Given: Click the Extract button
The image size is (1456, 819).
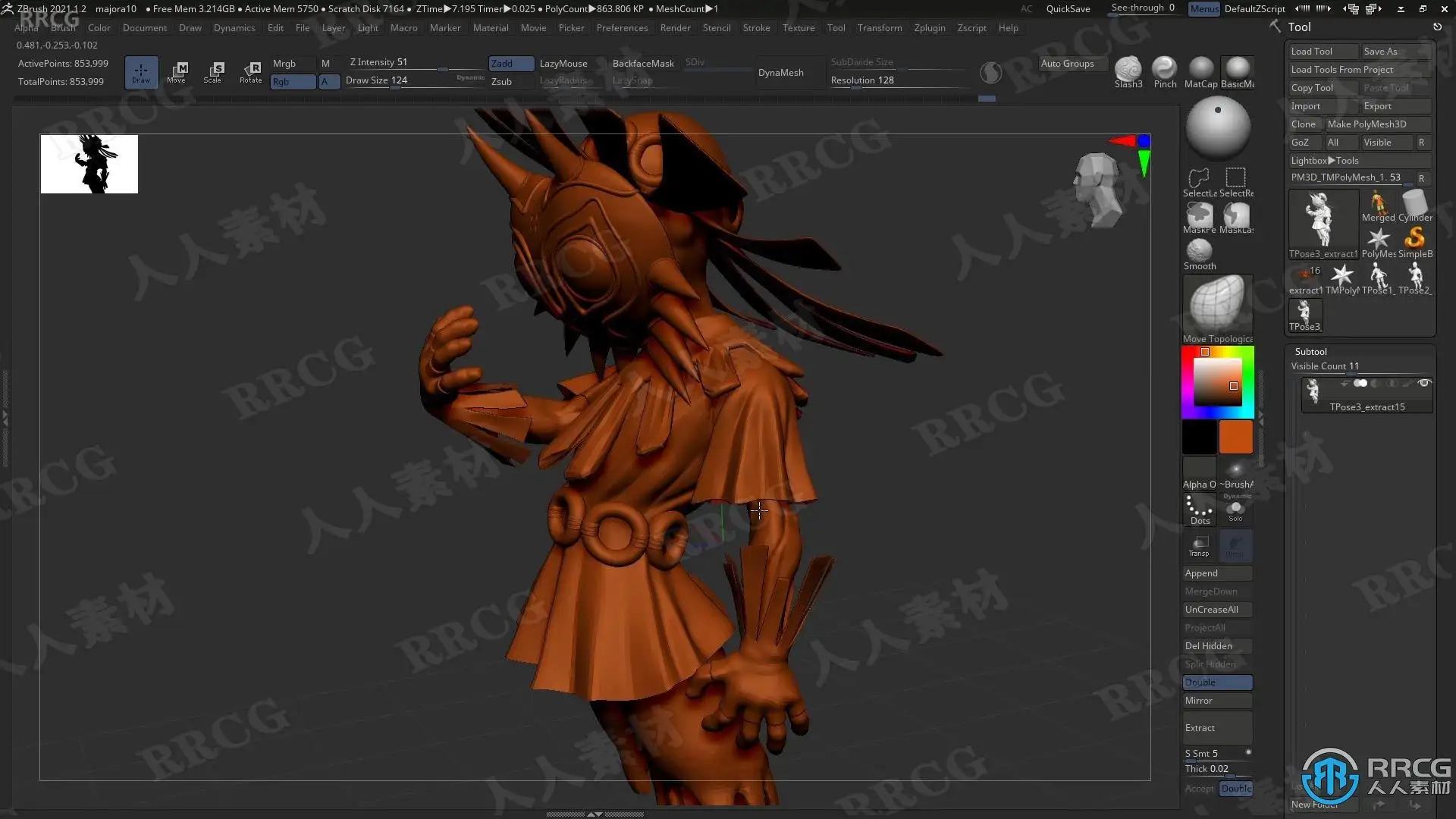Looking at the screenshot, I should pyautogui.click(x=1217, y=728).
